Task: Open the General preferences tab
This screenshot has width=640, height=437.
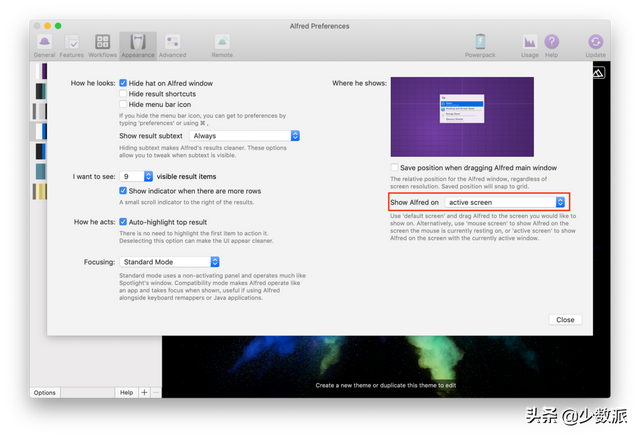Action: pyautogui.click(x=44, y=46)
